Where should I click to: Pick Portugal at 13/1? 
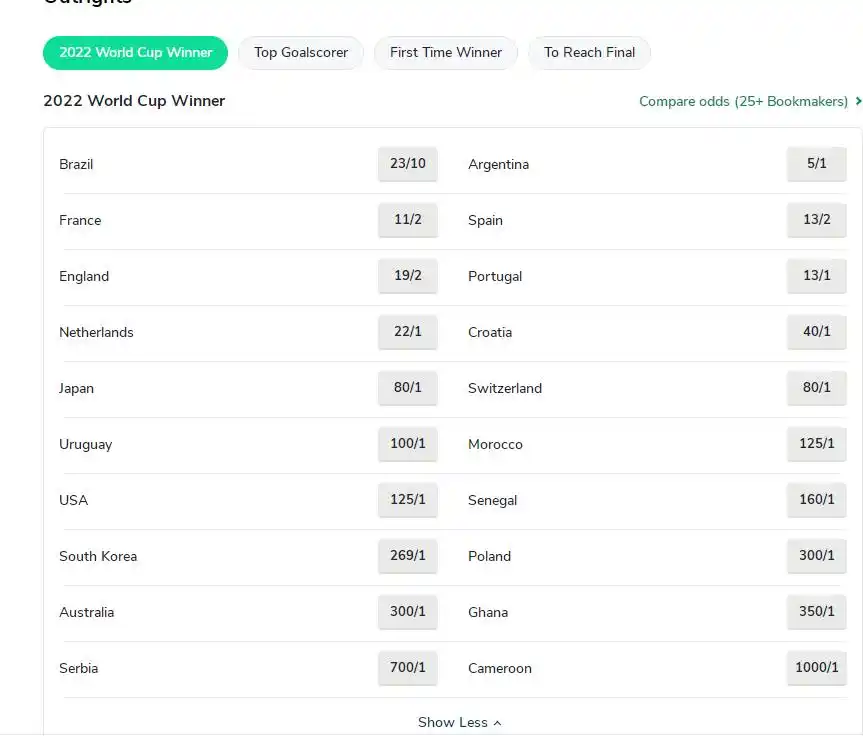[x=816, y=276]
